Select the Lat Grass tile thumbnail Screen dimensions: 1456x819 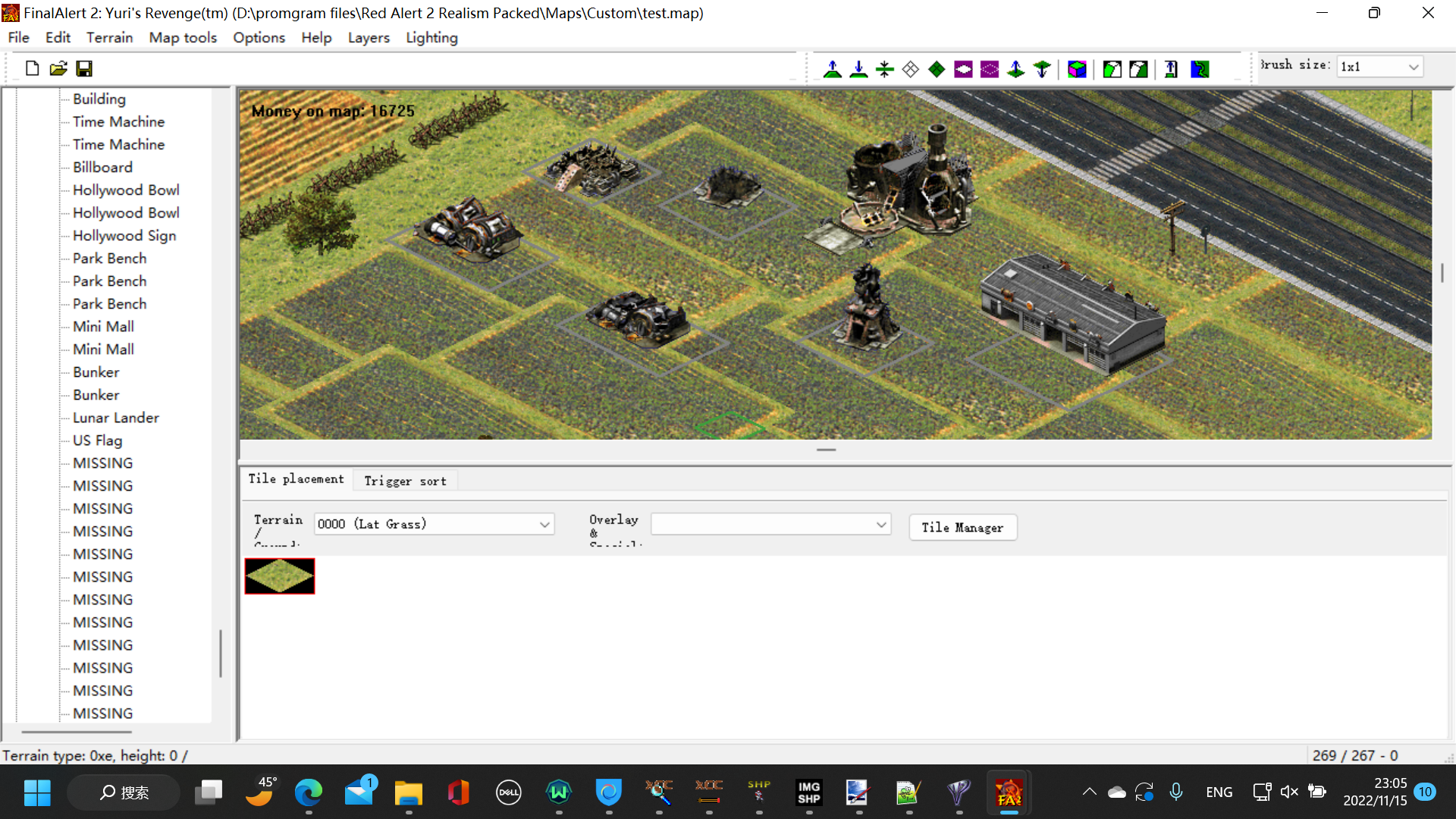(280, 576)
